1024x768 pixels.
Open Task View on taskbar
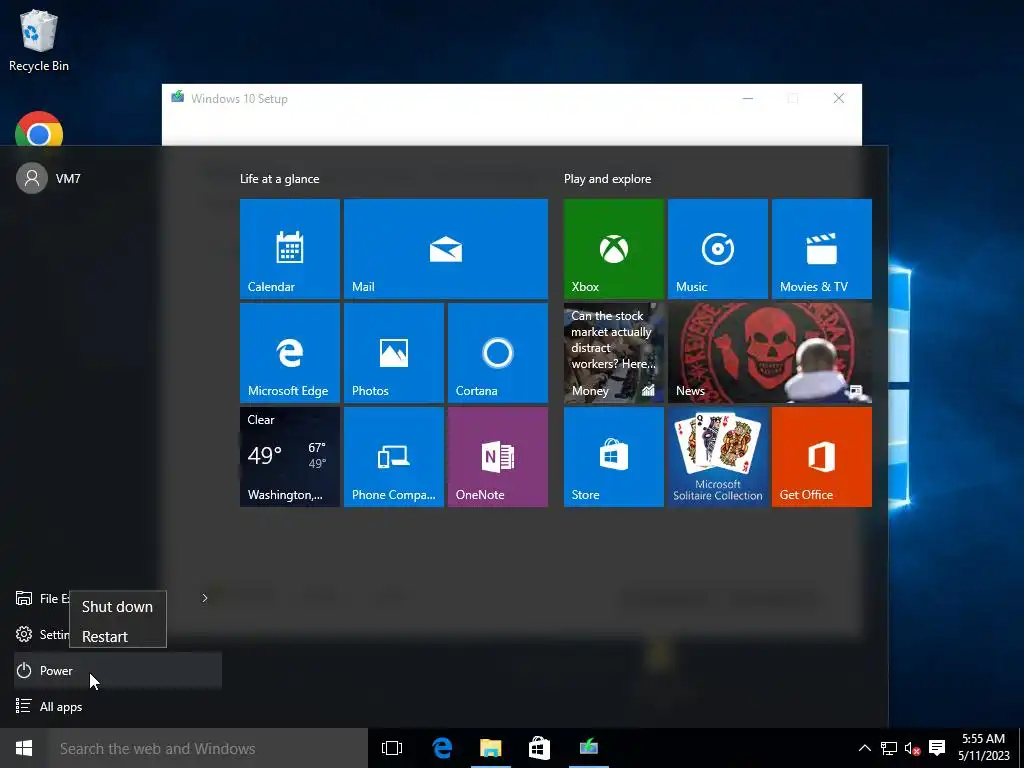pyautogui.click(x=392, y=748)
